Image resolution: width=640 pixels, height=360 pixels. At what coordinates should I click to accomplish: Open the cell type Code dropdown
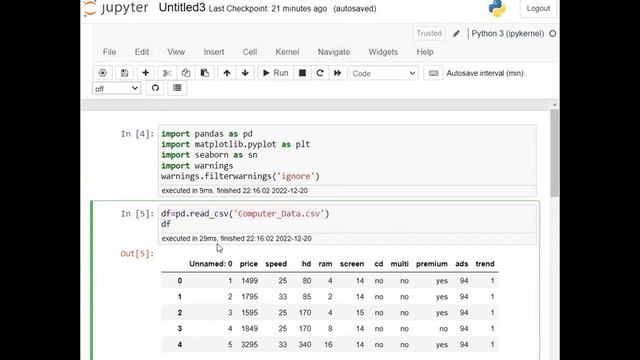[384, 73]
